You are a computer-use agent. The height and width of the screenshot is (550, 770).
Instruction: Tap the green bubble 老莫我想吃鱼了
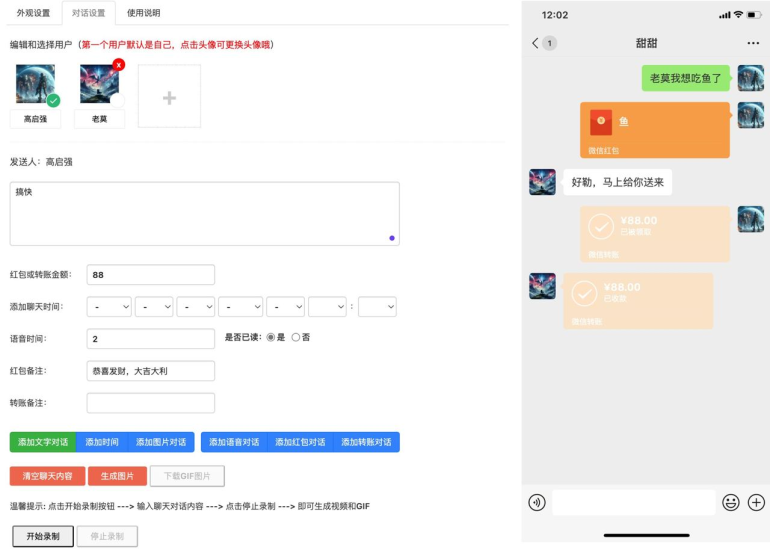[686, 78]
